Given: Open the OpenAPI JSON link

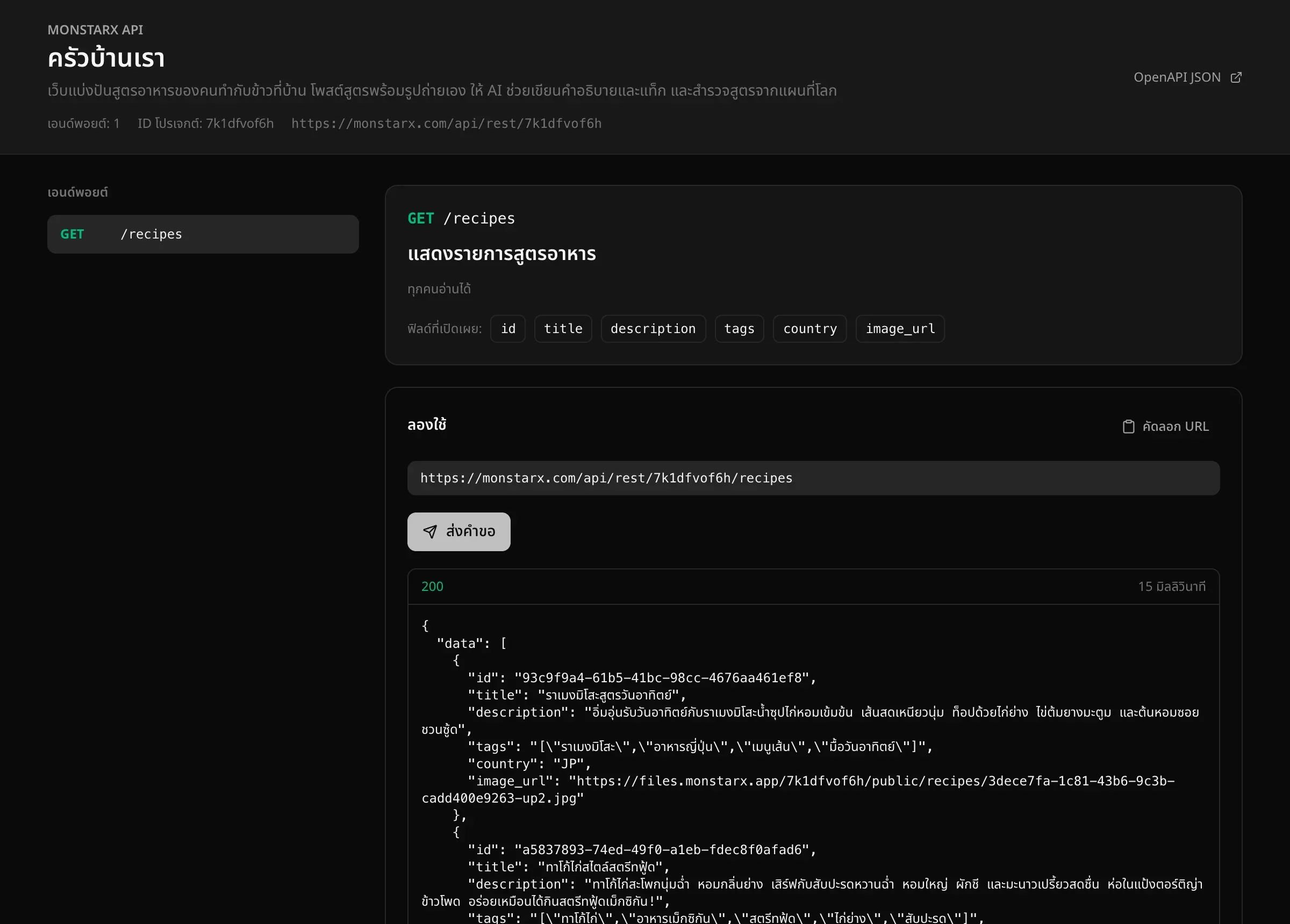Looking at the screenshot, I should pos(1187,77).
